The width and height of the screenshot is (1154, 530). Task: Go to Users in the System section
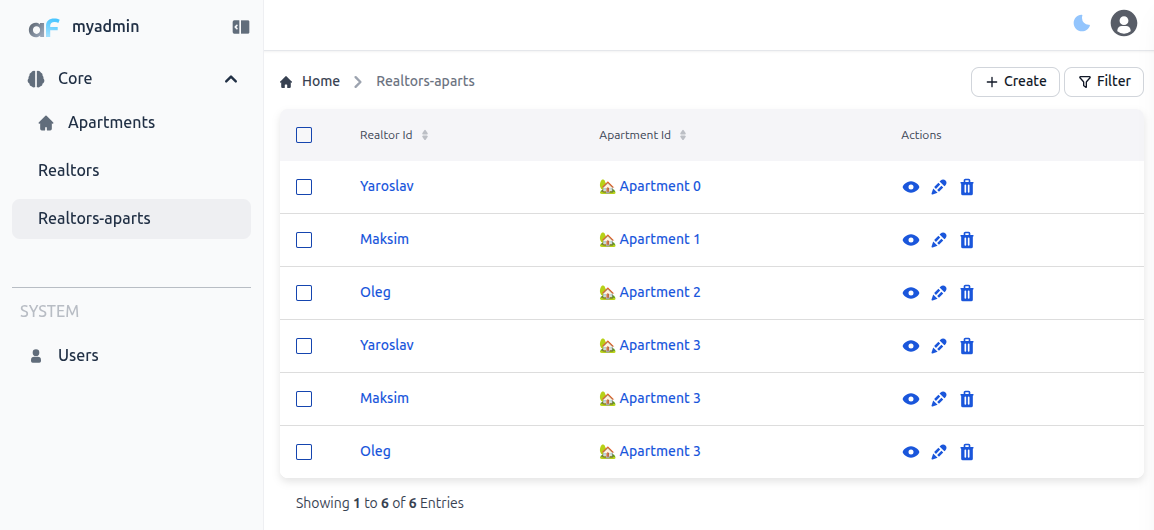click(78, 356)
